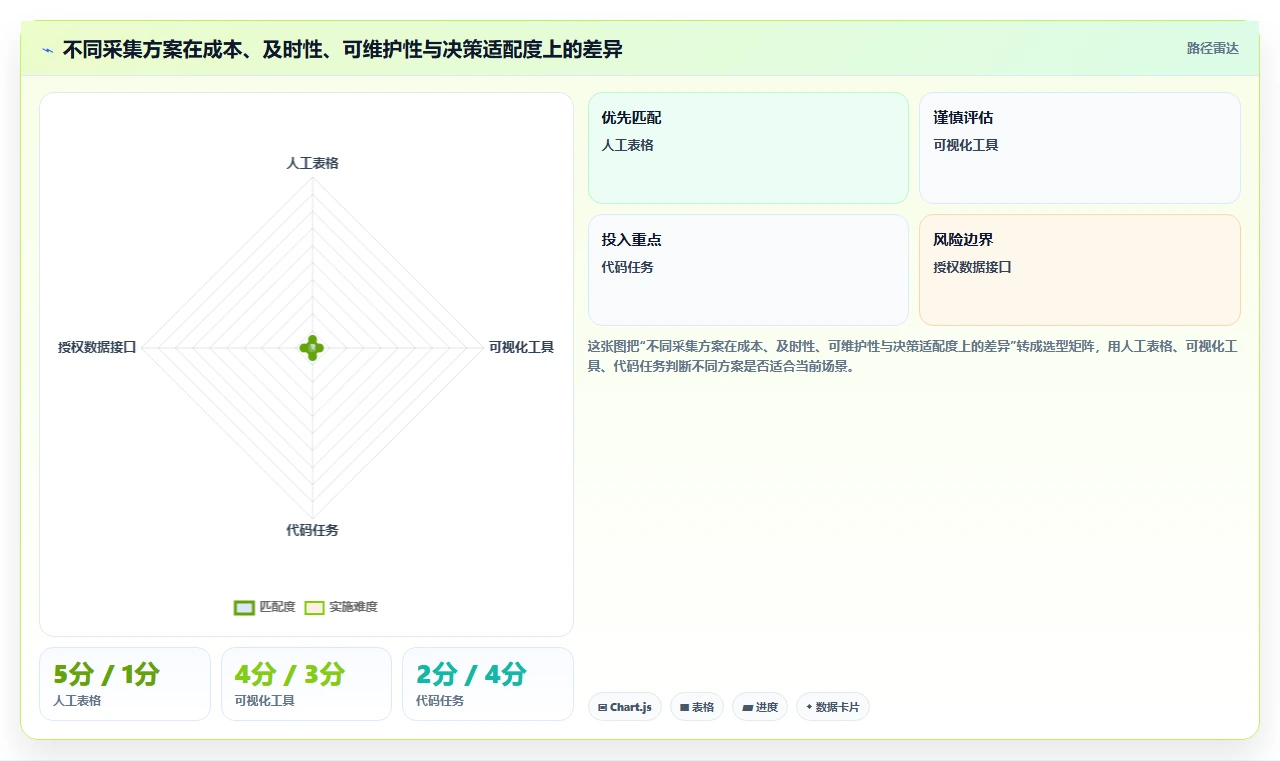Select the 进度 tag chip
Screen dimensions: 1280x761
pyautogui.click(x=760, y=707)
